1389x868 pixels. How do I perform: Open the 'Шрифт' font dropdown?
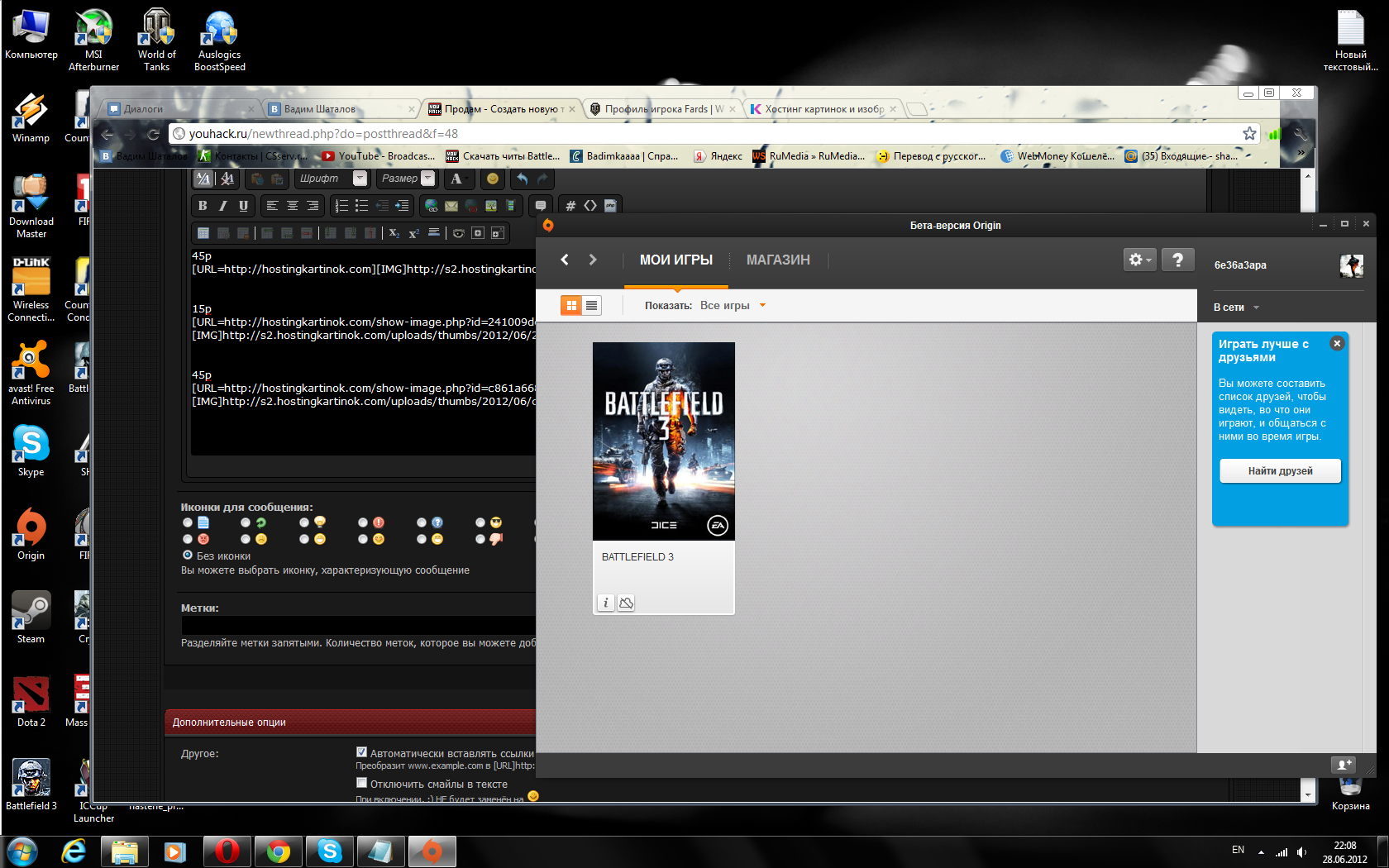click(332, 179)
